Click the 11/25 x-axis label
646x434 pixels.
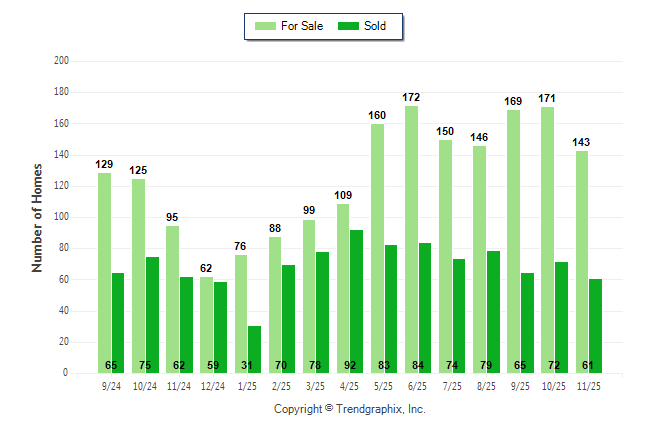click(x=588, y=386)
